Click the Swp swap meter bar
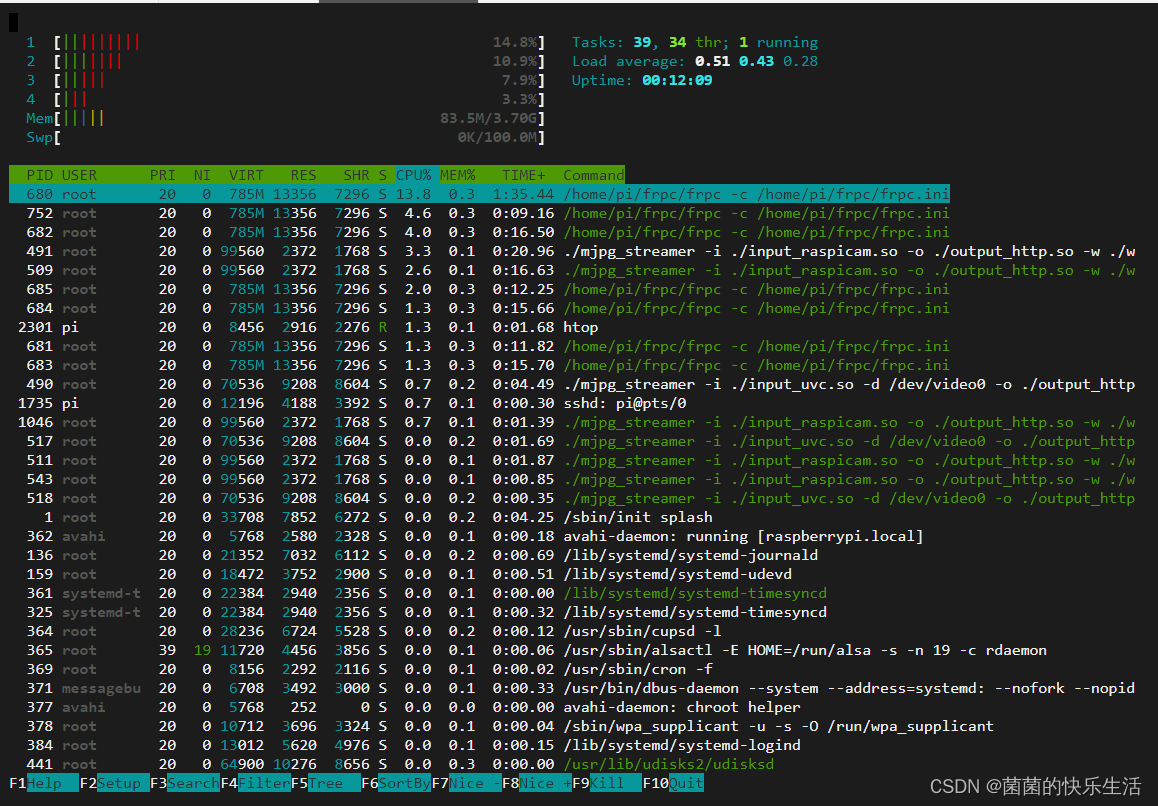This screenshot has height=806, width=1158. click(x=298, y=137)
